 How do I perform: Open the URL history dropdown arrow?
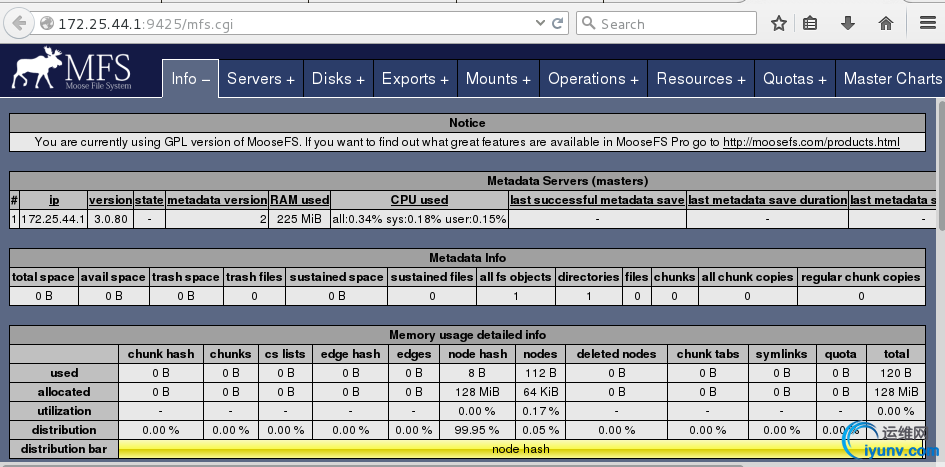click(x=540, y=24)
